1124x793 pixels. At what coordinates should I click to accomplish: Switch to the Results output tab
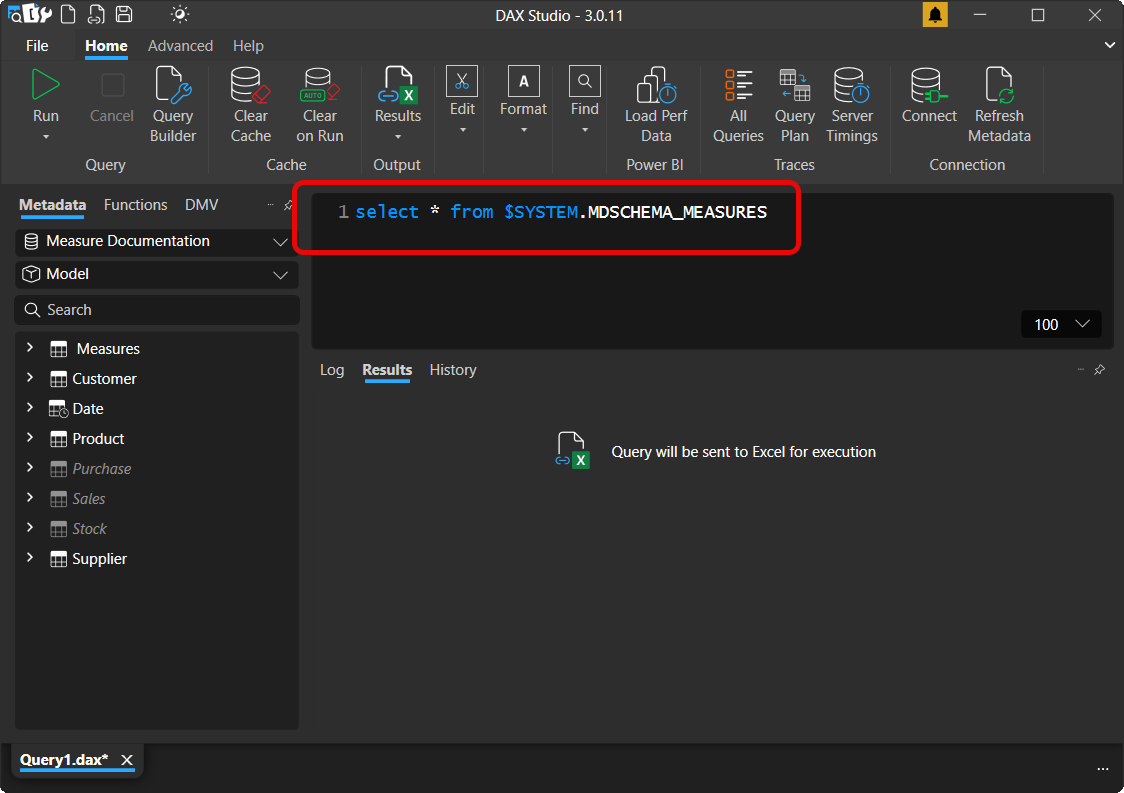pyautogui.click(x=387, y=370)
